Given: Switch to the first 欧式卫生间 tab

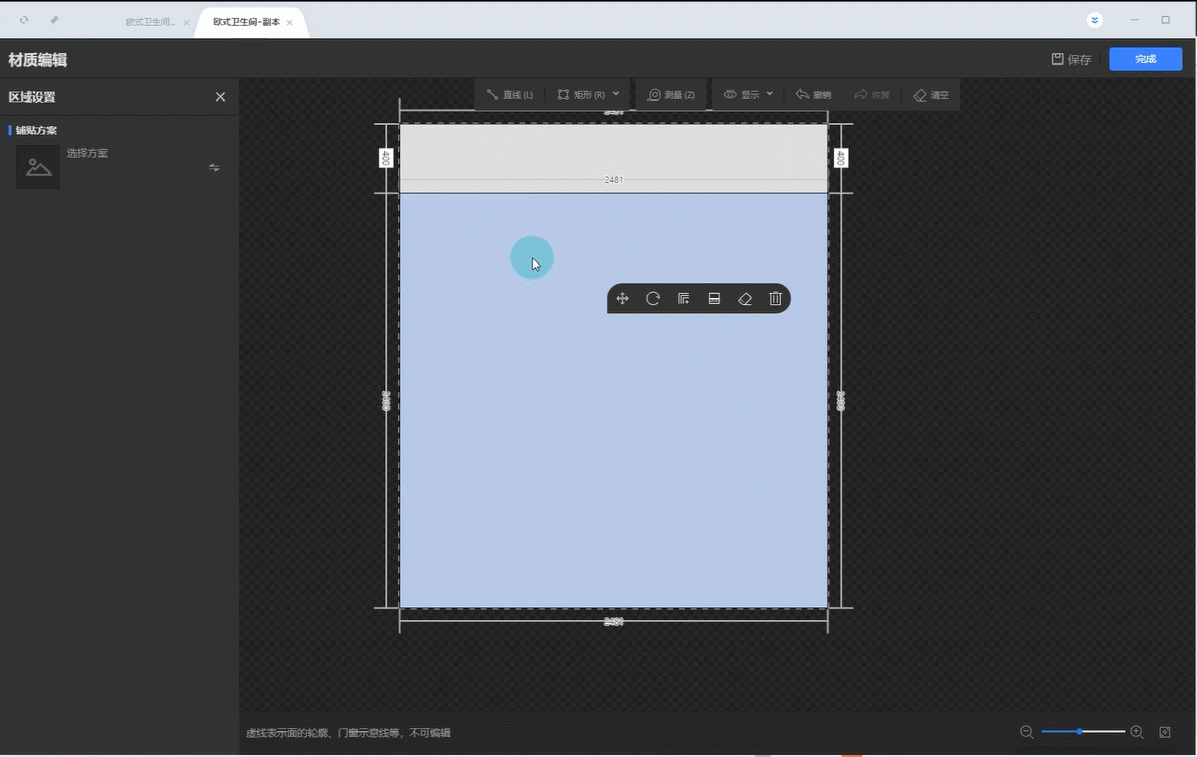Looking at the screenshot, I should coord(150,22).
